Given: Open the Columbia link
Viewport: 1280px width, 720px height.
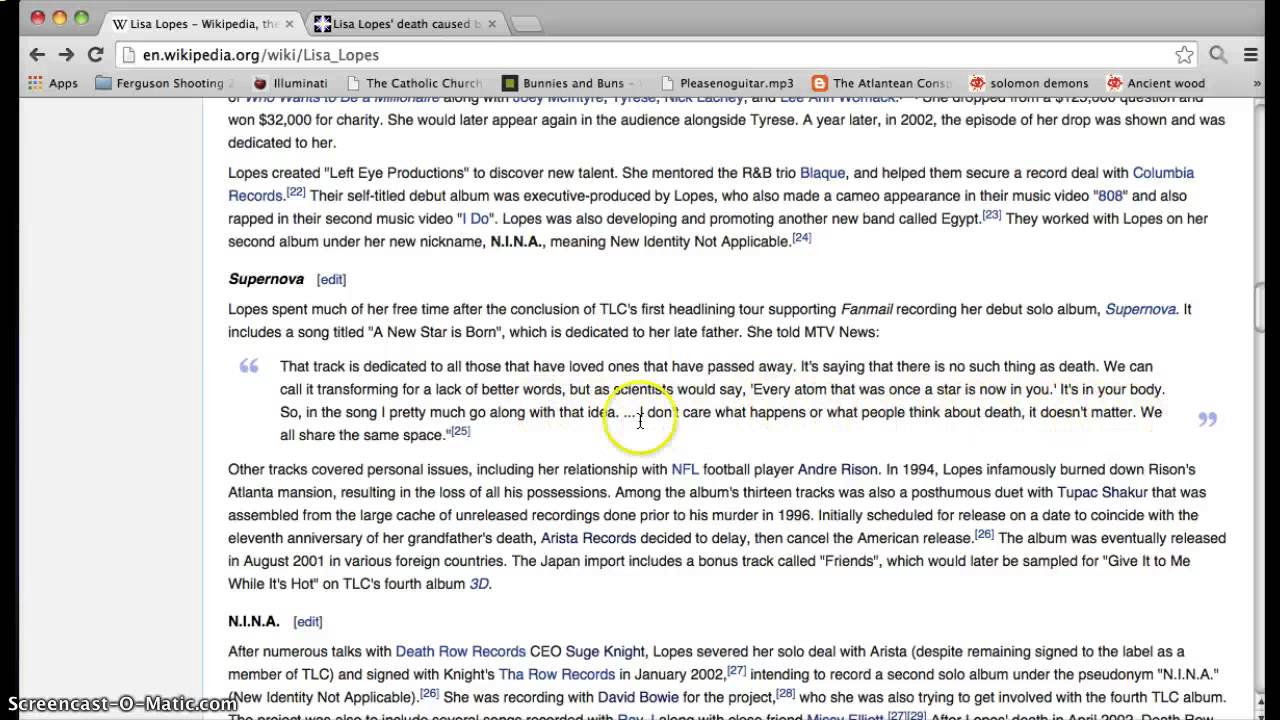Looking at the screenshot, I should 1163,173.
